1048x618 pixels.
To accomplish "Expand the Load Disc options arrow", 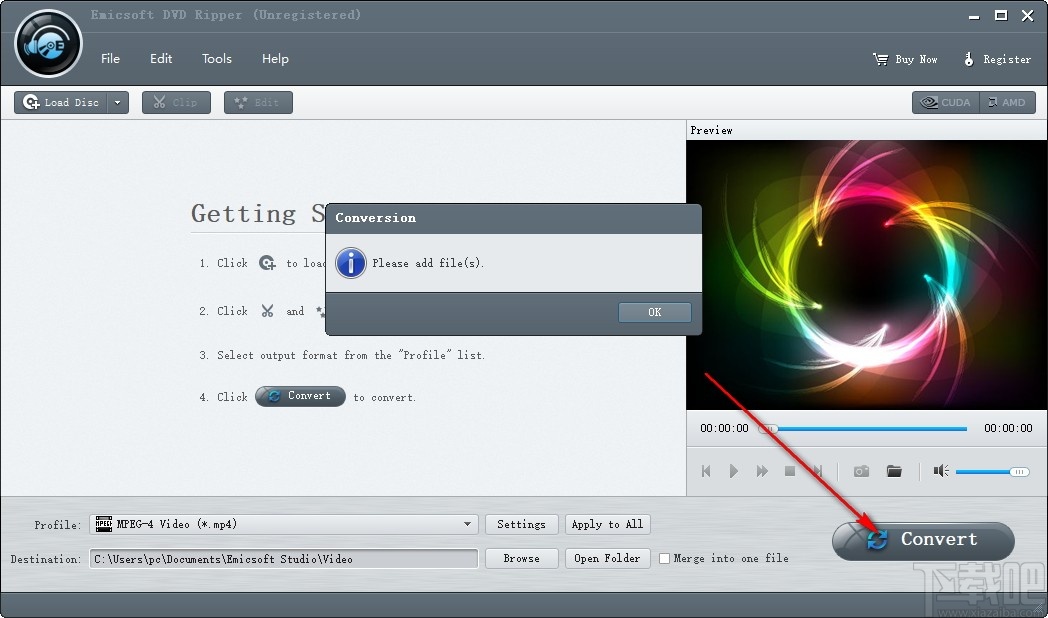I will point(117,102).
